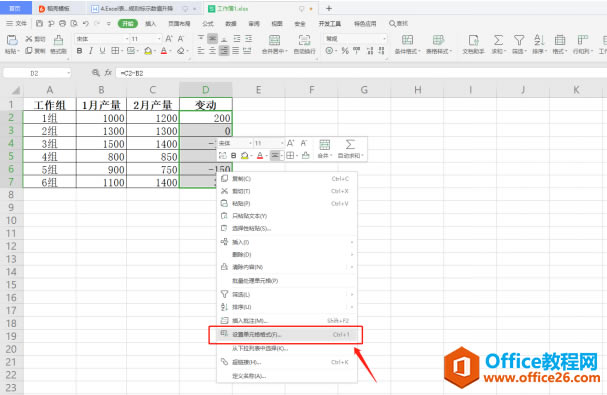This screenshot has height=395, width=607.
Task: Choose Paste Ctrl+V in context menu
Action: pos(286,203)
